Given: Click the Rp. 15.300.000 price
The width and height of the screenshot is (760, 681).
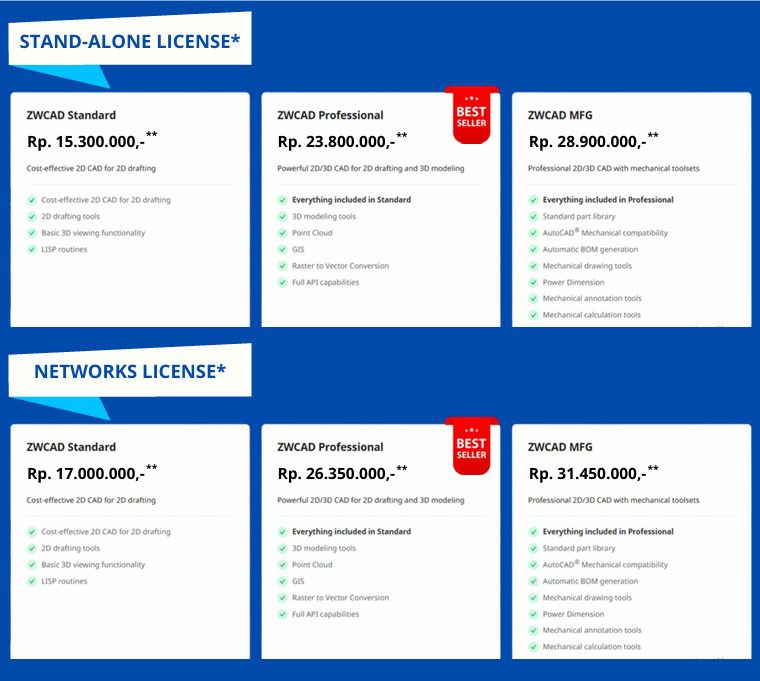Looking at the screenshot, I should pyautogui.click(x=92, y=141).
